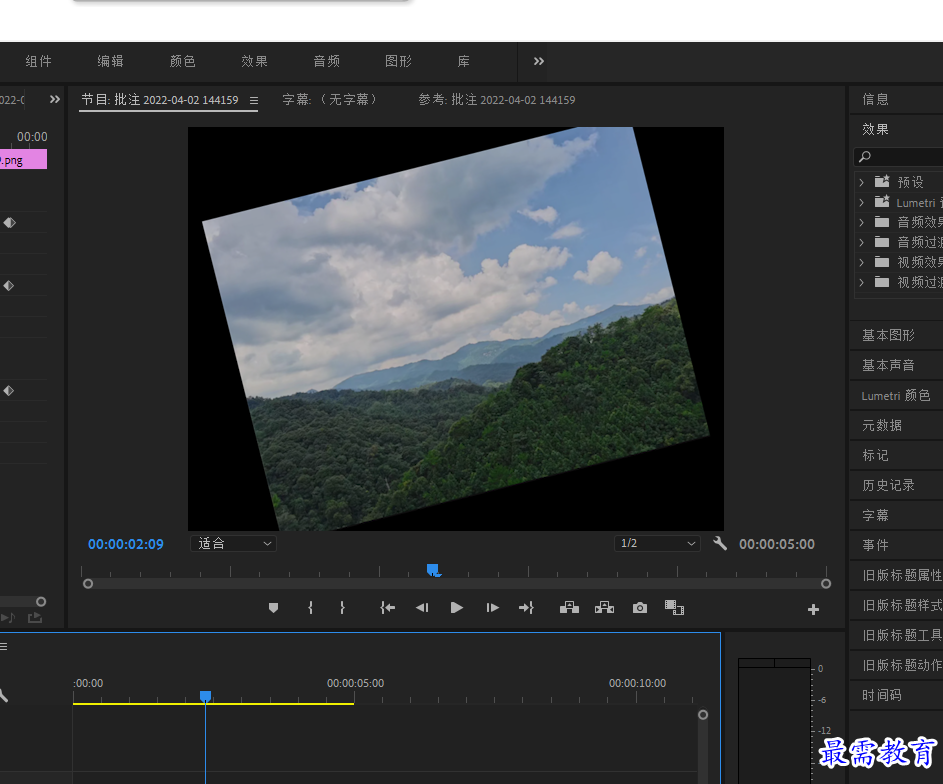Click the topmost keyframe diamond
The width and height of the screenshot is (943, 784).
point(9,222)
